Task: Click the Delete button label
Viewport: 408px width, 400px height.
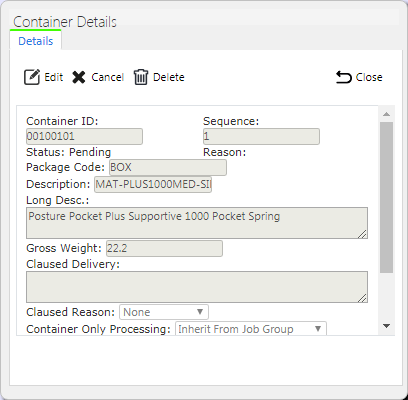Action: pyautogui.click(x=169, y=77)
